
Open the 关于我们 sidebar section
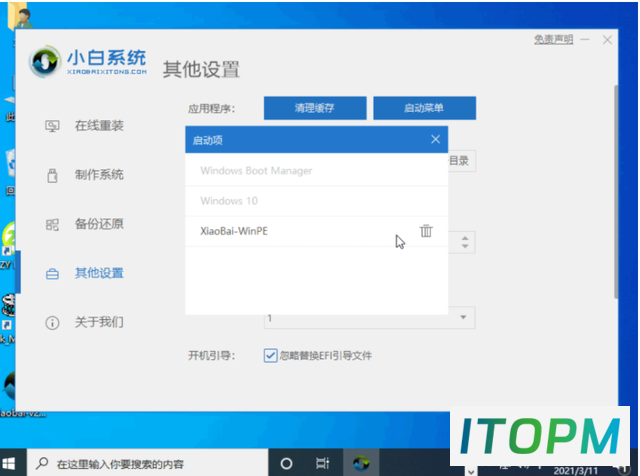pos(99,322)
